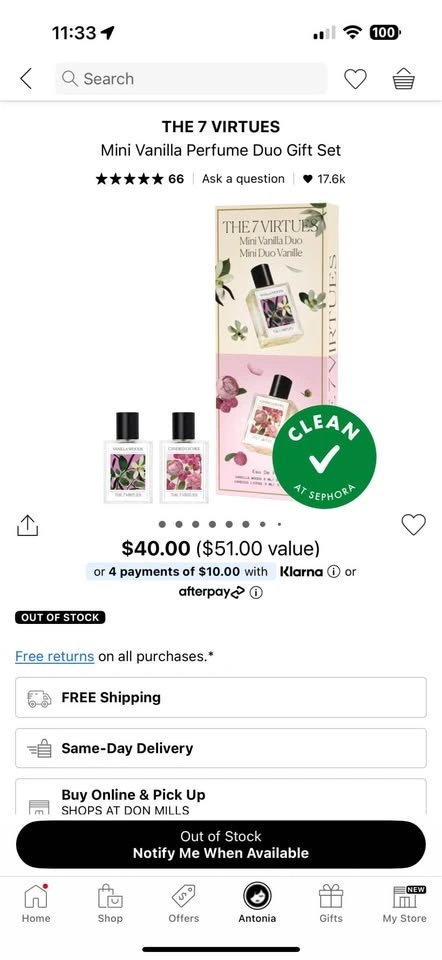Open the shopping basket icon
Image resolution: width=442 pixels, height=960 pixels.
point(404,79)
